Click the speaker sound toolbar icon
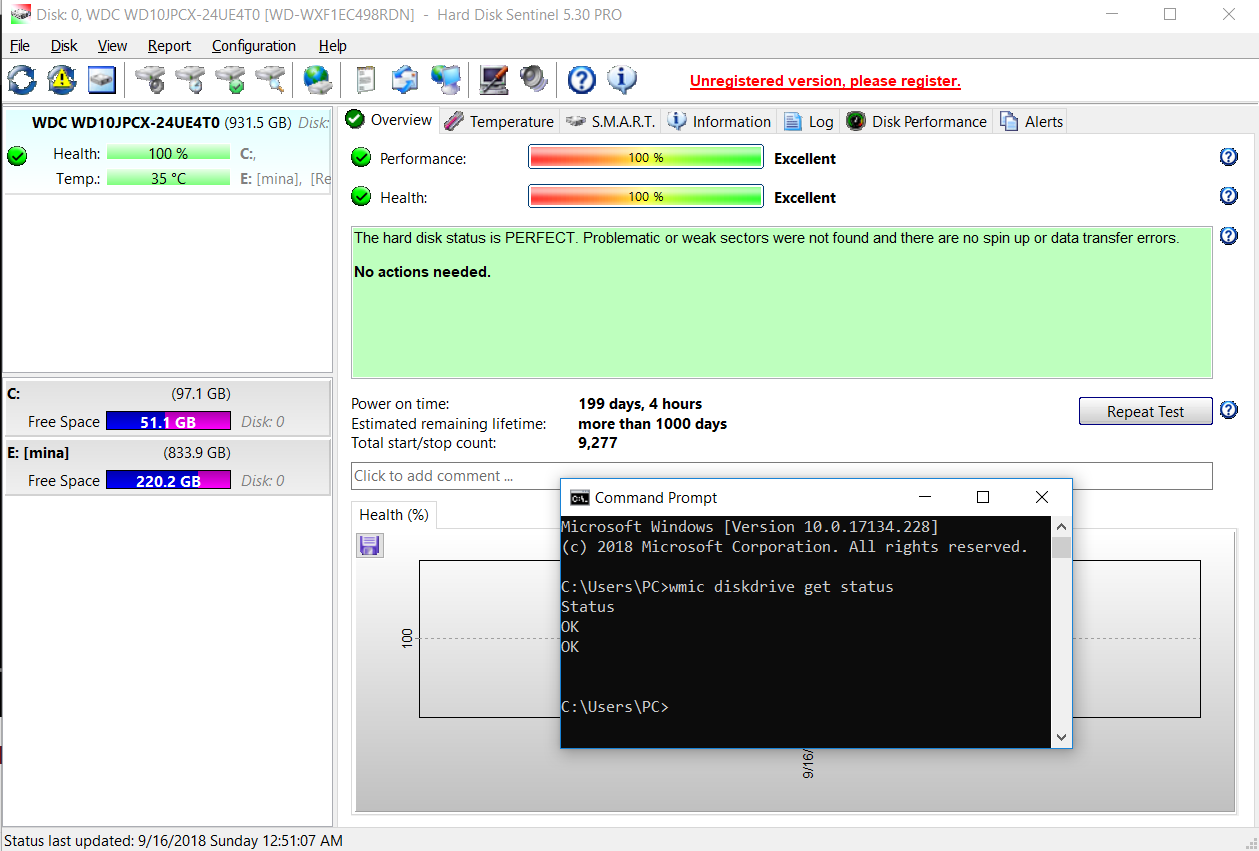 tap(533, 80)
